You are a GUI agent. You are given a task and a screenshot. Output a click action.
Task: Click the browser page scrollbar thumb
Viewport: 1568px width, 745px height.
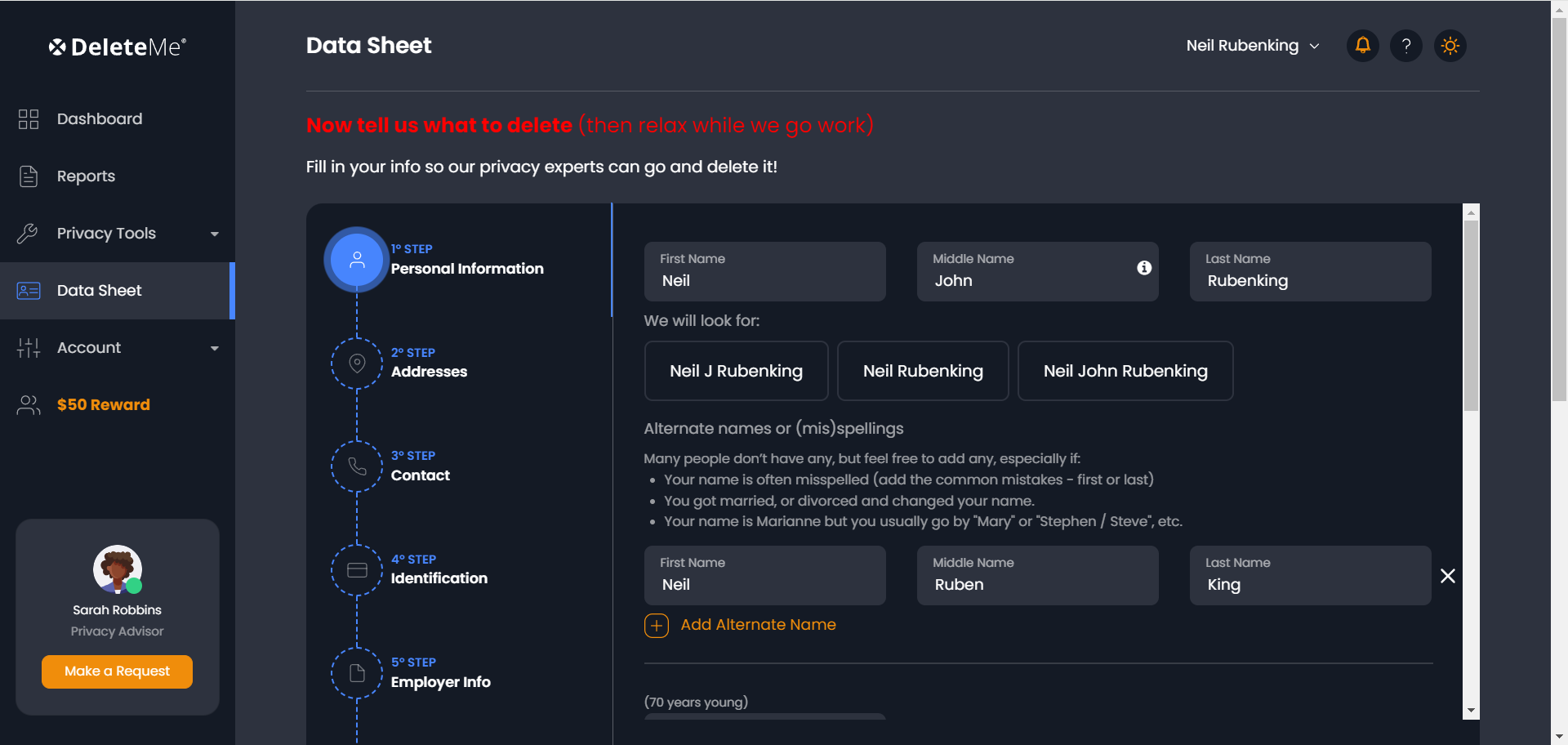tap(1560, 210)
